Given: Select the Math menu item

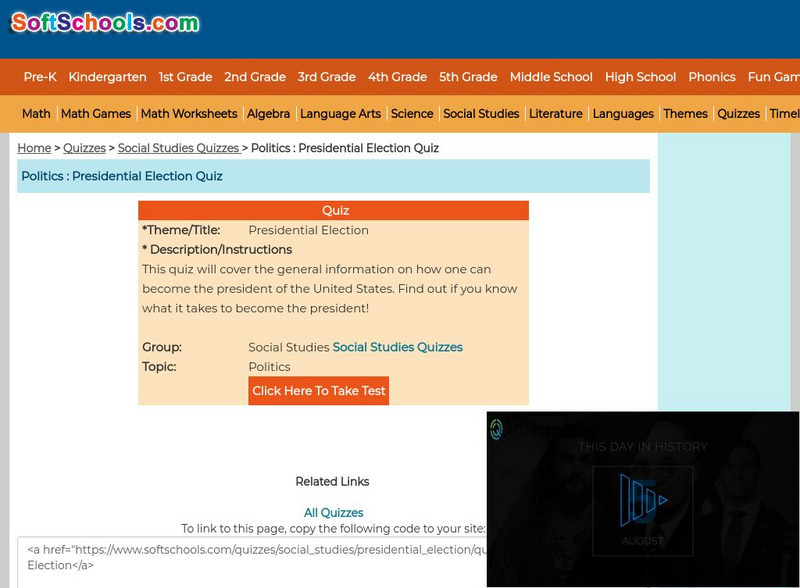Looking at the screenshot, I should [x=34, y=114].
